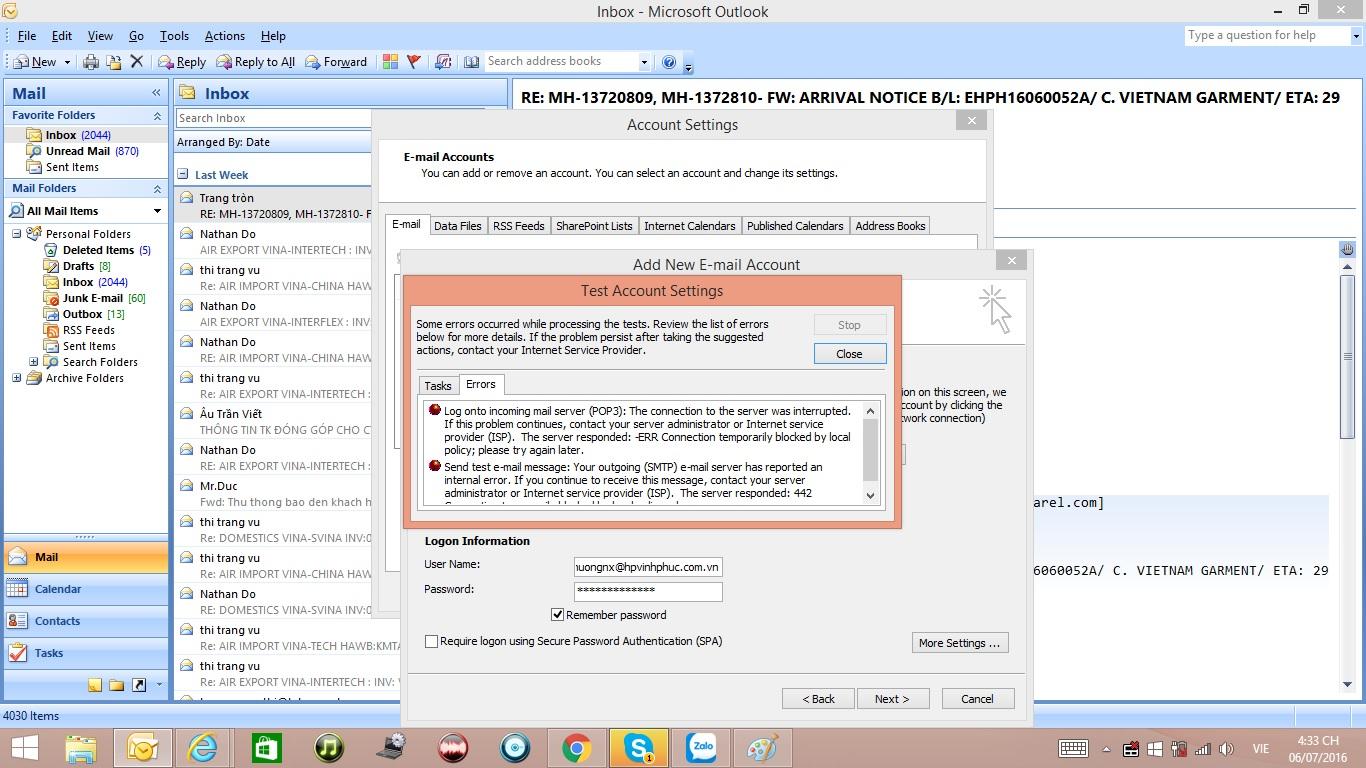This screenshot has width=1366, height=768.
Task: Collapse the Last Week message group
Action: coord(184,174)
